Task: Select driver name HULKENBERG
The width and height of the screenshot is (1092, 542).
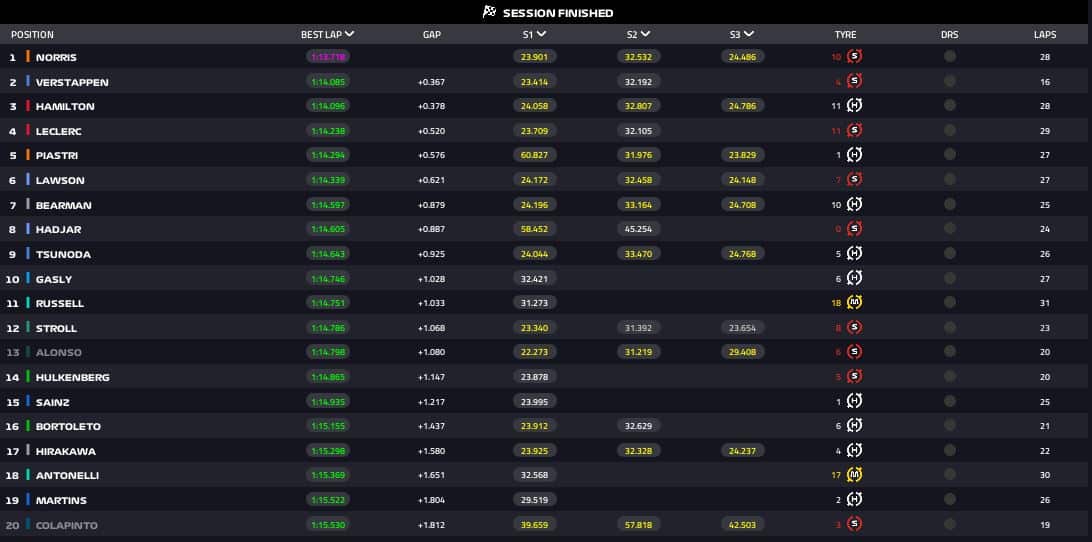Action: click(73, 377)
